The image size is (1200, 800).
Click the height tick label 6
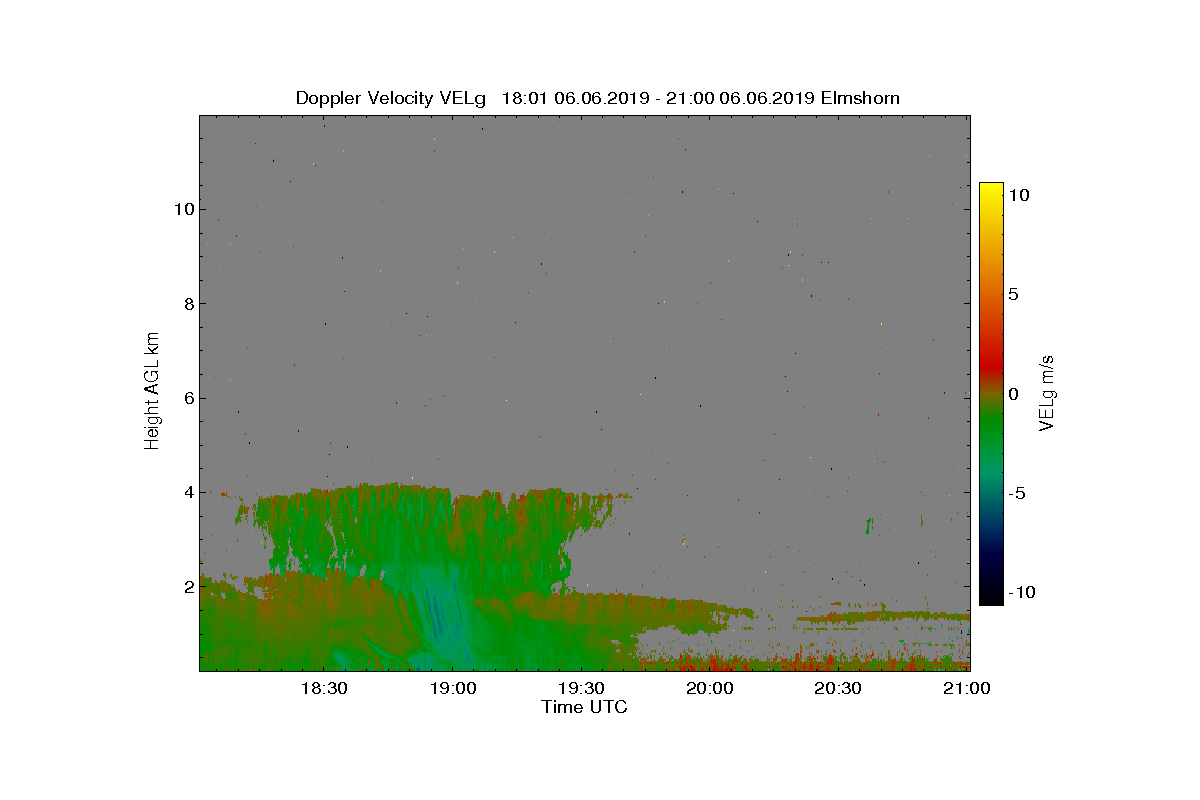pyautogui.click(x=188, y=397)
